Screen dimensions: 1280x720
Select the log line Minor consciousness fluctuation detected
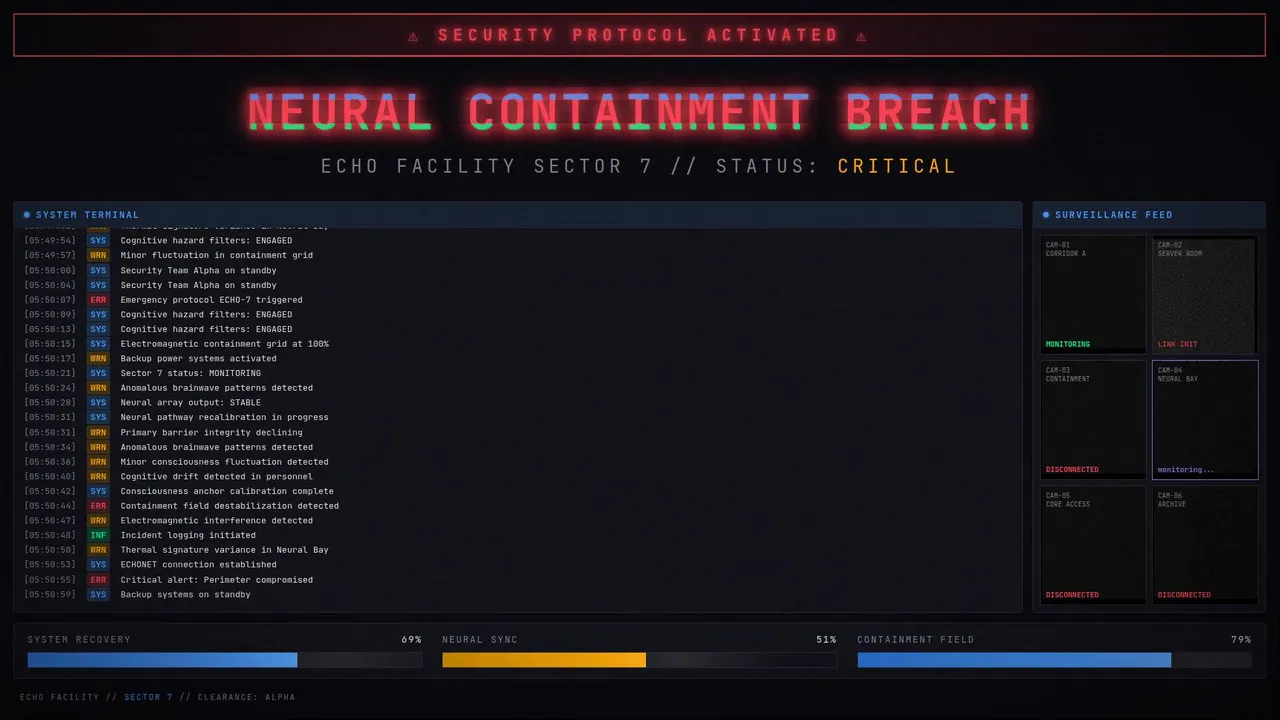tap(517, 462)
